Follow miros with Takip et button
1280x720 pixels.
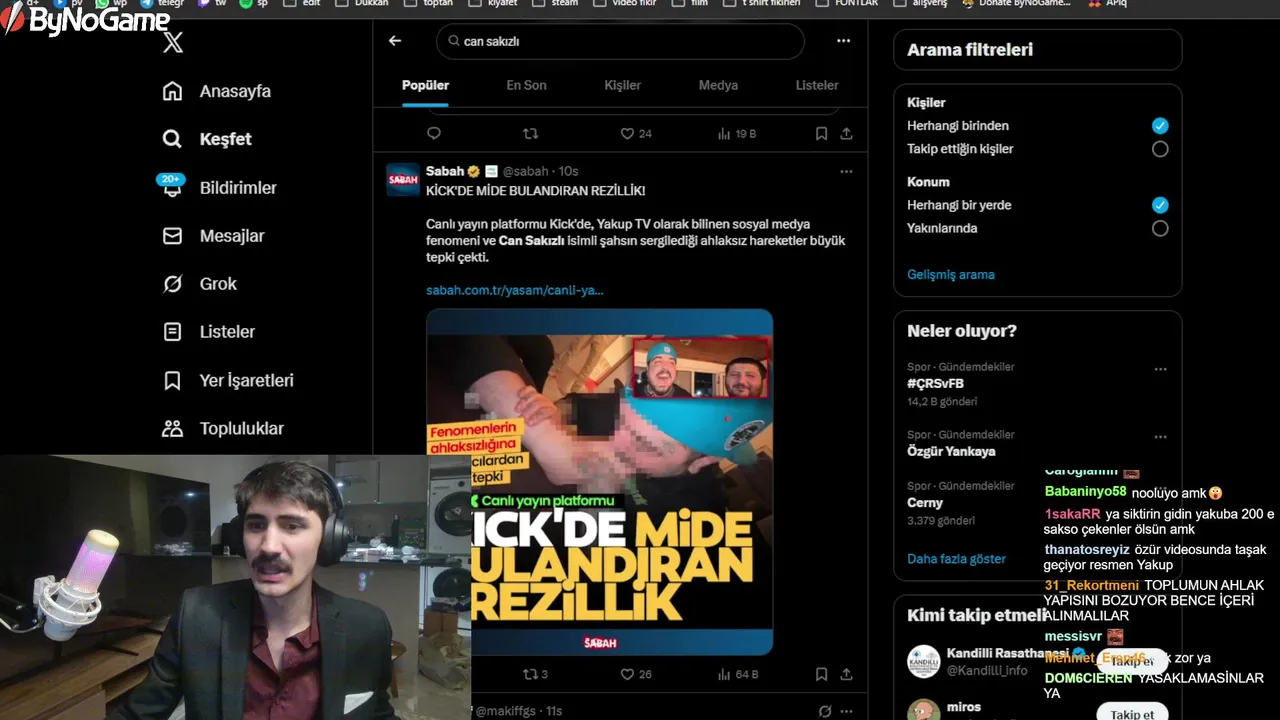tap(1132, 713)
